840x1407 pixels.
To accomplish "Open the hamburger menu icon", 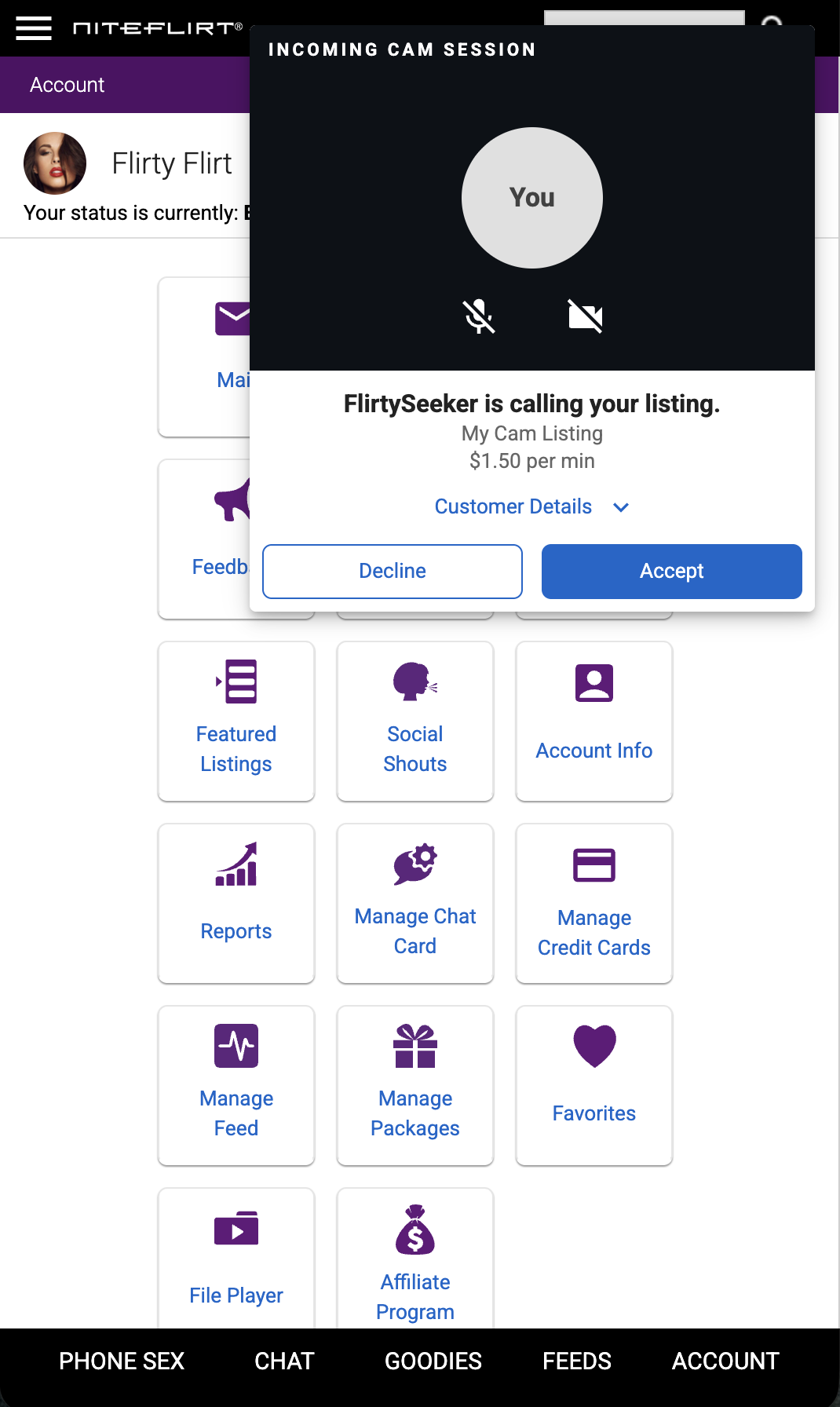I will 34,28.
